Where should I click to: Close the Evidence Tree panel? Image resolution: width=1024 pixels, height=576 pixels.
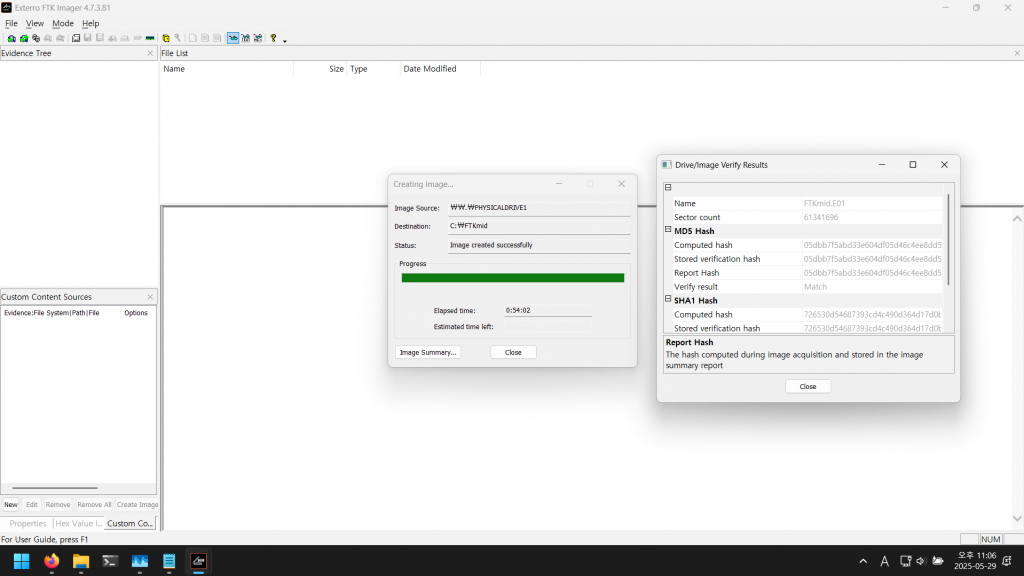tap(150, 54)
